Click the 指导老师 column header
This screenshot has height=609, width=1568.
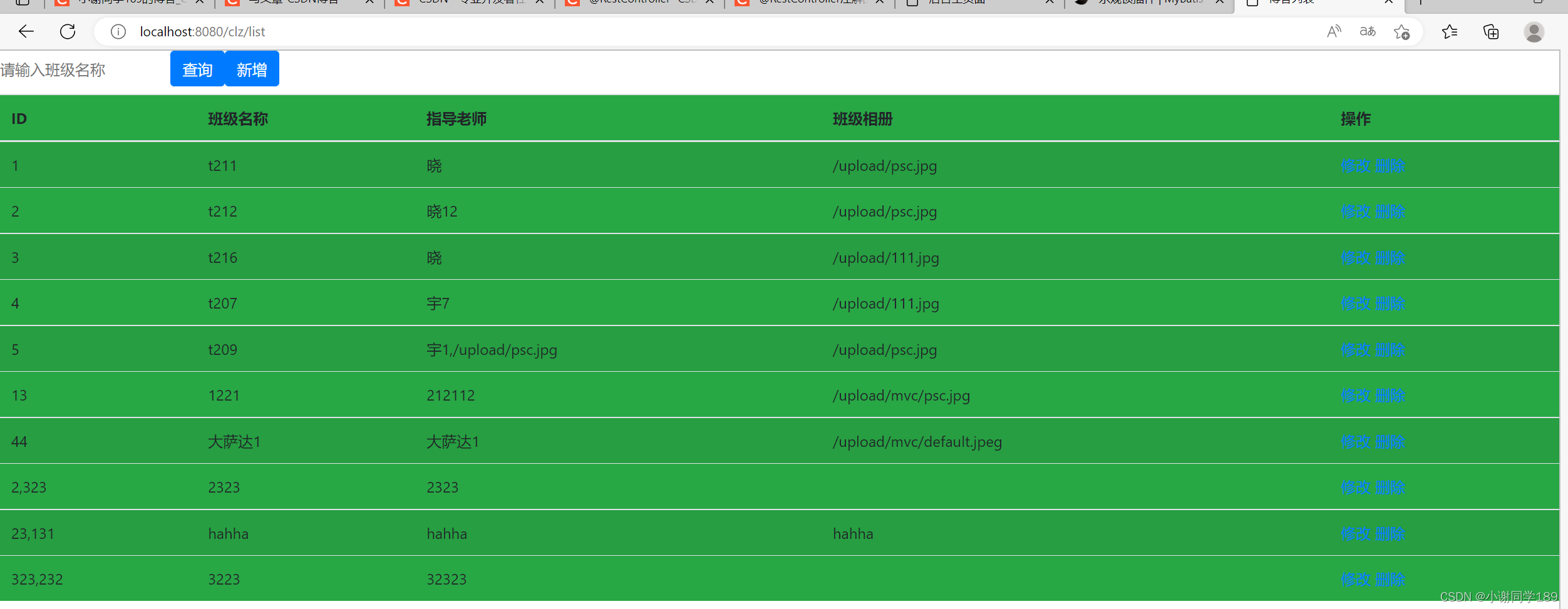click(456, 119)
